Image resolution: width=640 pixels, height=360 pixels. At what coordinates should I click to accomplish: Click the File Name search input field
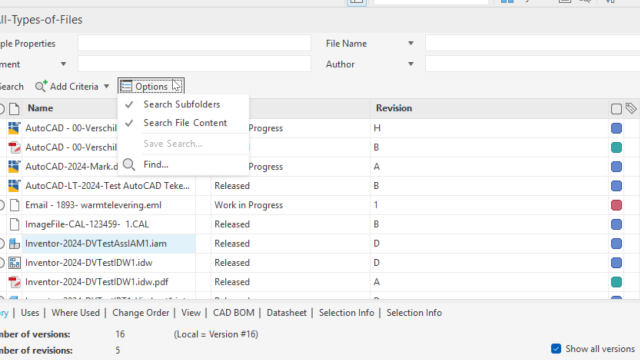coord(532,43)
